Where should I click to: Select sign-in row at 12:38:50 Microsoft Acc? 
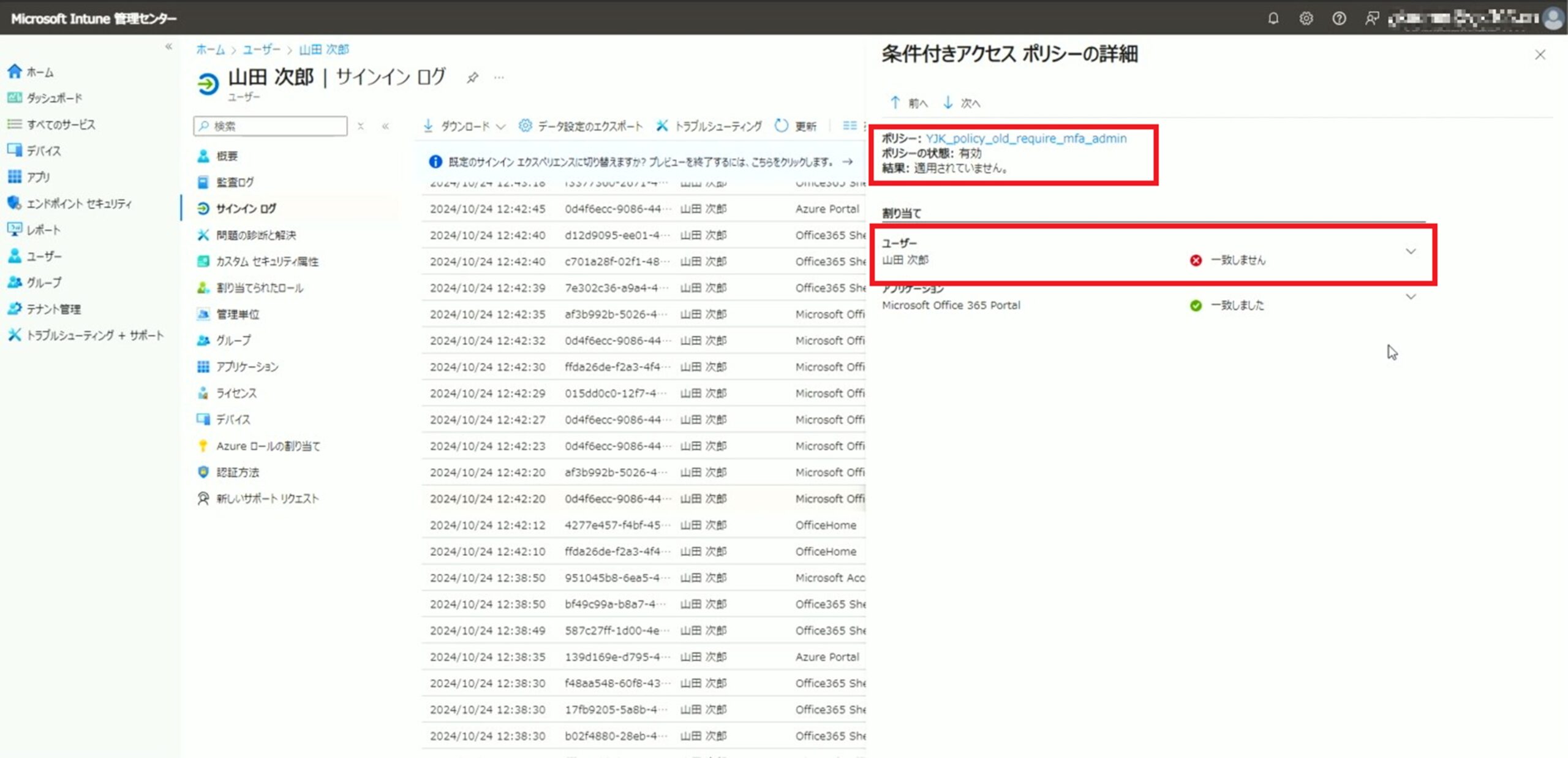tap(643, 578)
